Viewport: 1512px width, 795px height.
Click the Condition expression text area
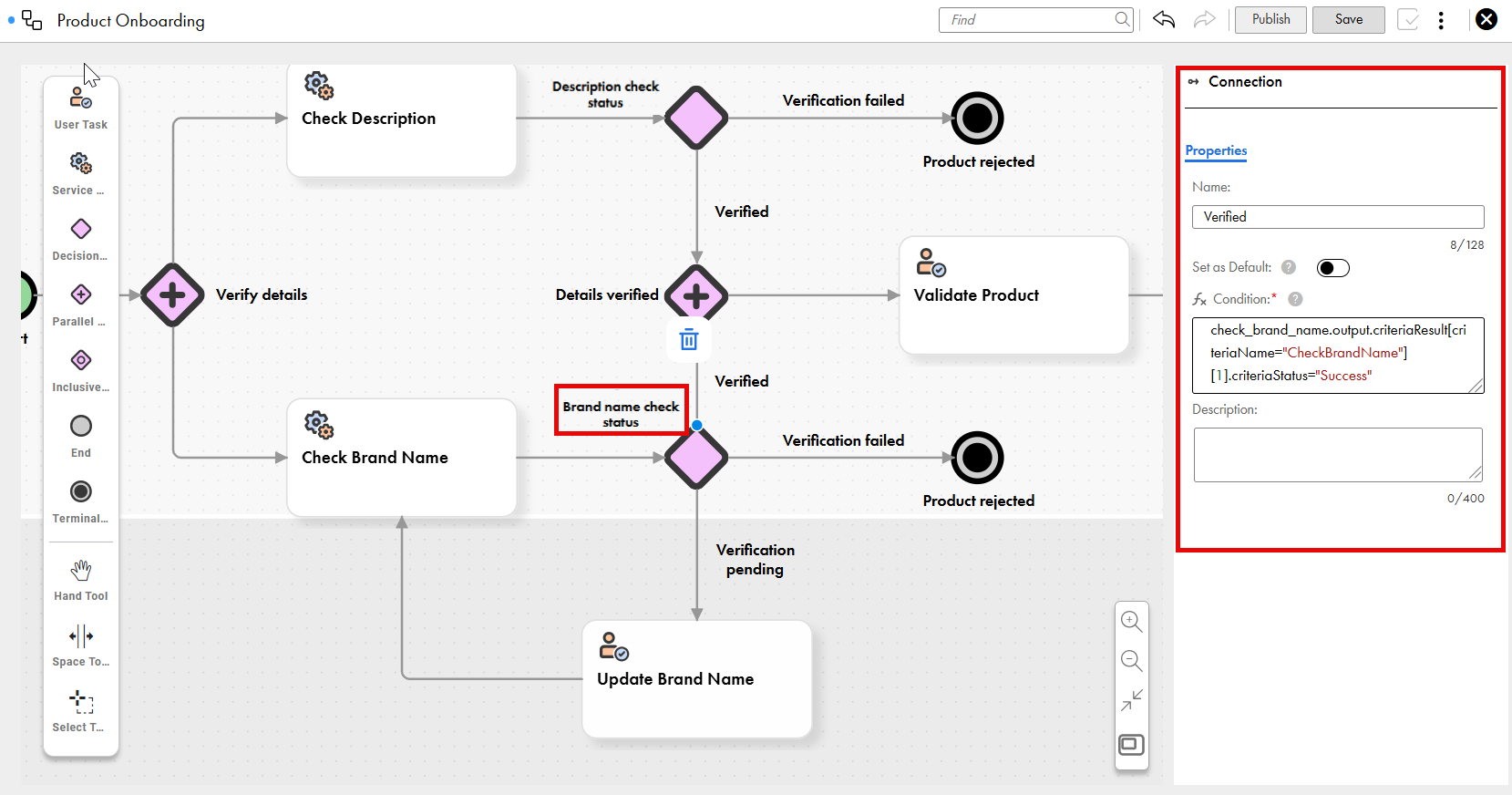[1338, 356]
